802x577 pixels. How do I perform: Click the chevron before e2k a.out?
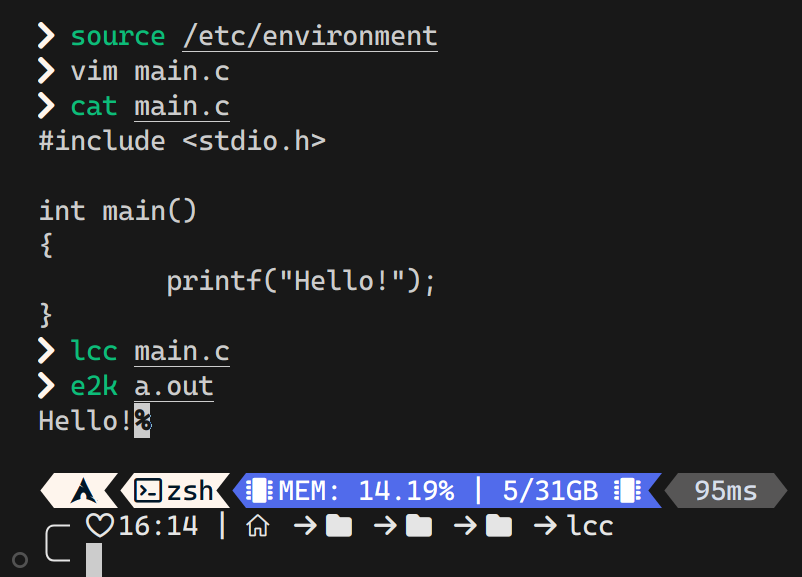tap(46, 386)
